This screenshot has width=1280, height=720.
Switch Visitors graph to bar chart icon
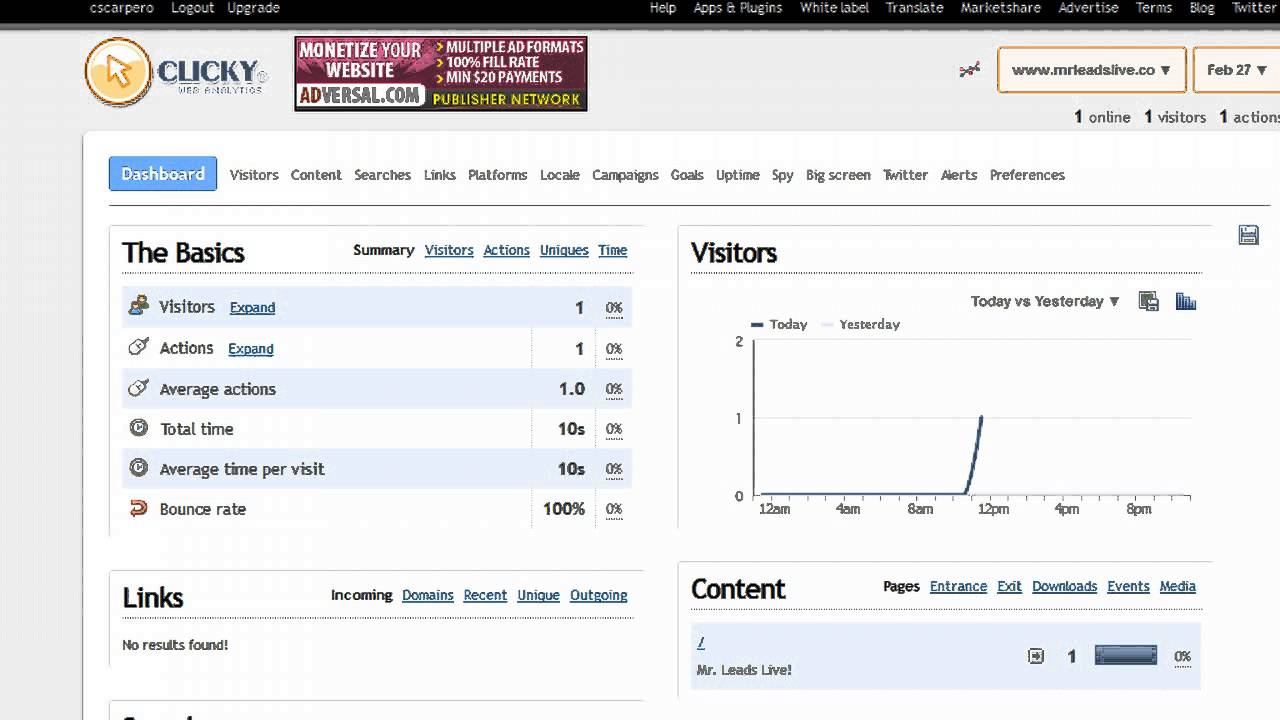(1186, 301)
